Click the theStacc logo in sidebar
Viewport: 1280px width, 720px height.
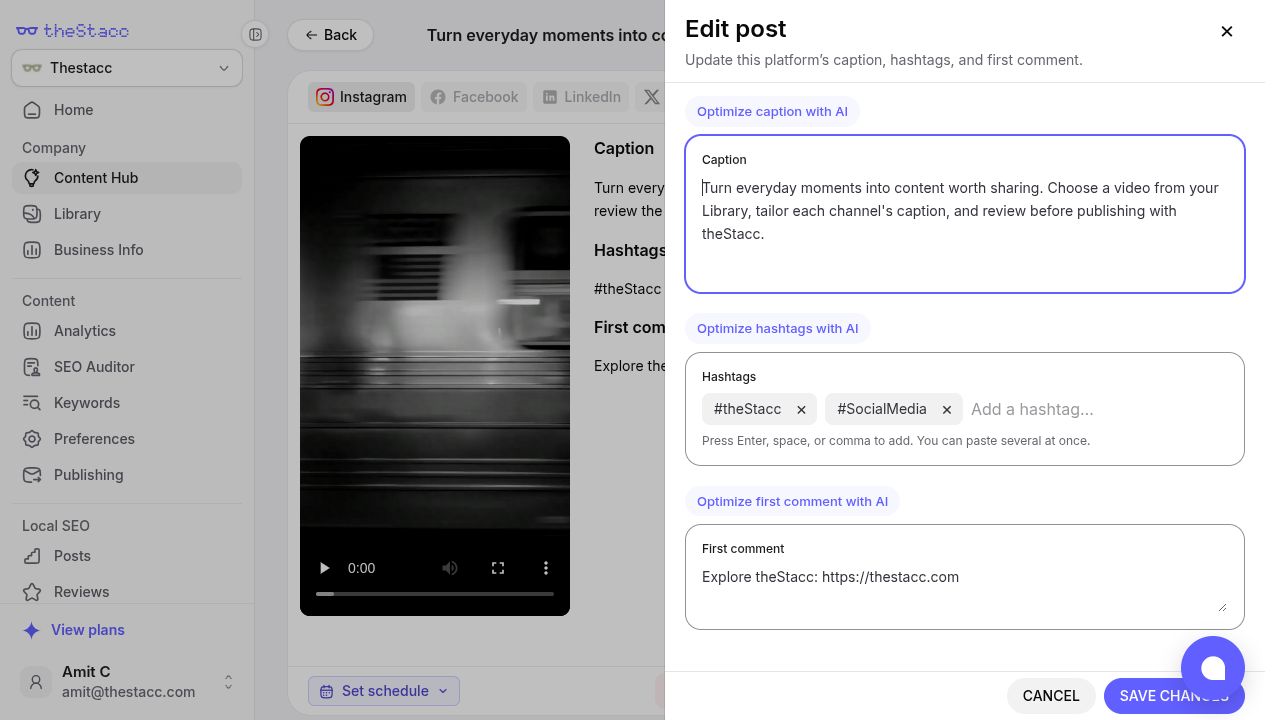tap(73, 30)
